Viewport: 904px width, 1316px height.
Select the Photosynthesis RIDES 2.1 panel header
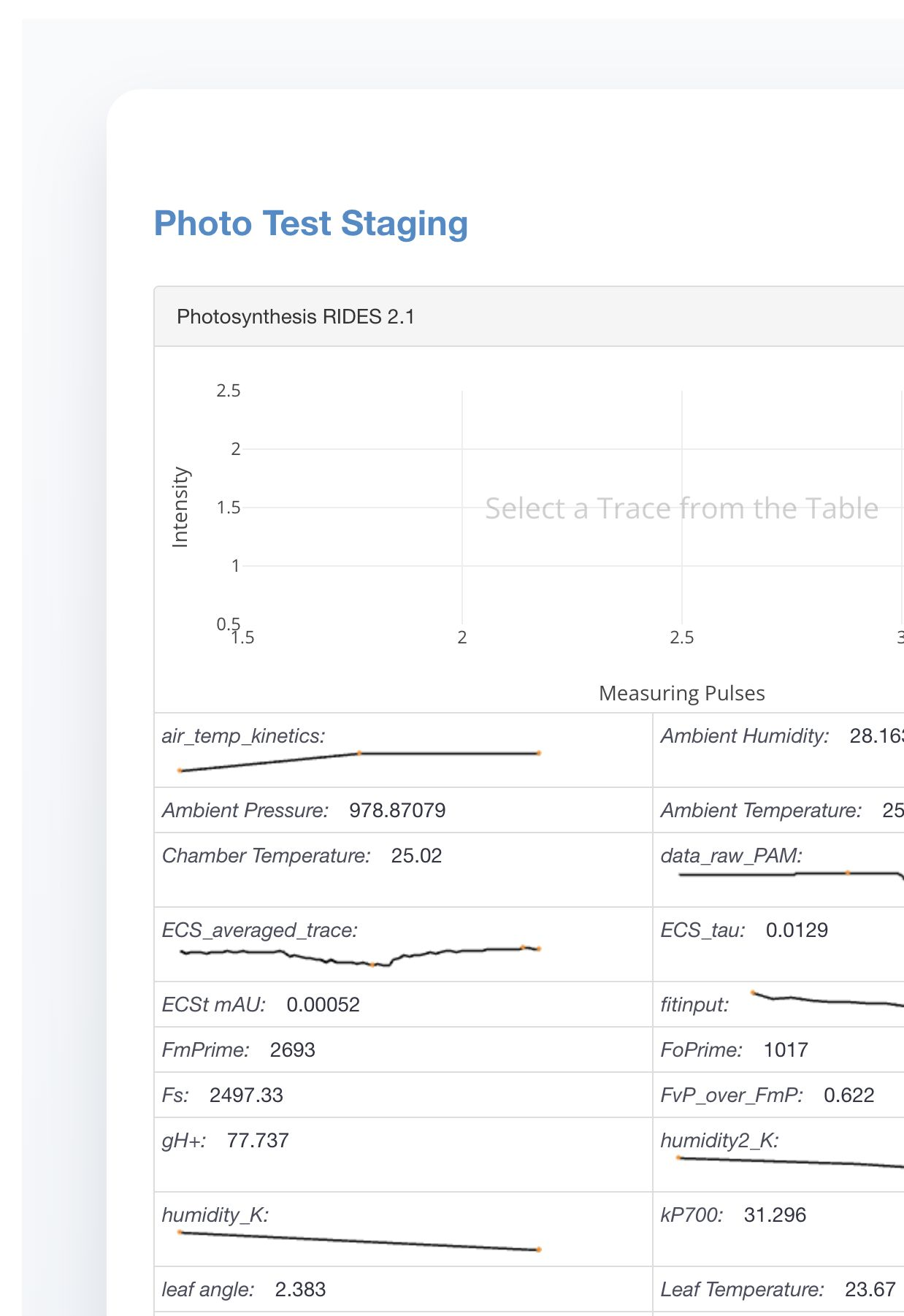click(529, 316)
